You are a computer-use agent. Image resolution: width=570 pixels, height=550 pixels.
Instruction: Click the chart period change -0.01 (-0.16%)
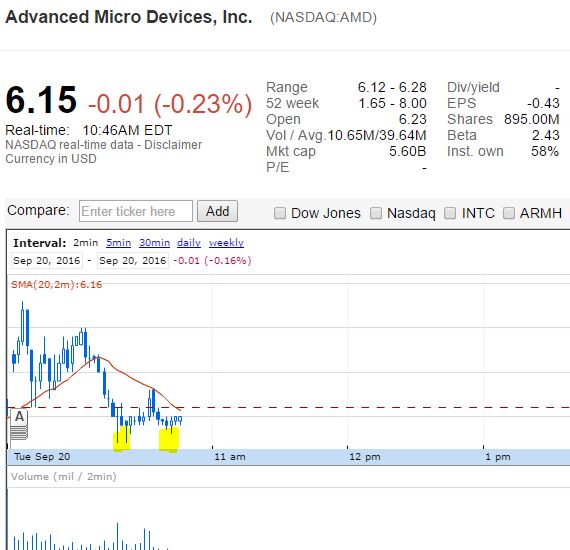point(212,261)
